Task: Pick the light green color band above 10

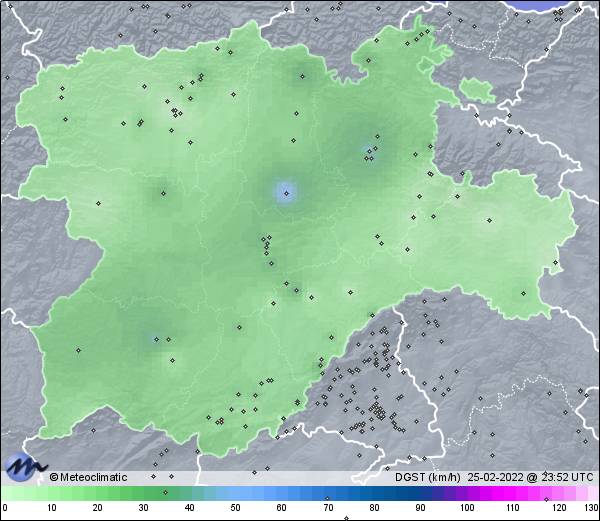Action: (x=52, y=493)
